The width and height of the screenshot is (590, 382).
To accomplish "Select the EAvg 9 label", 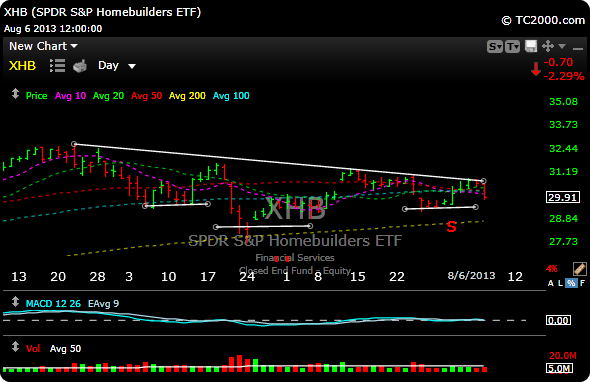I will [x=103, y=304].
